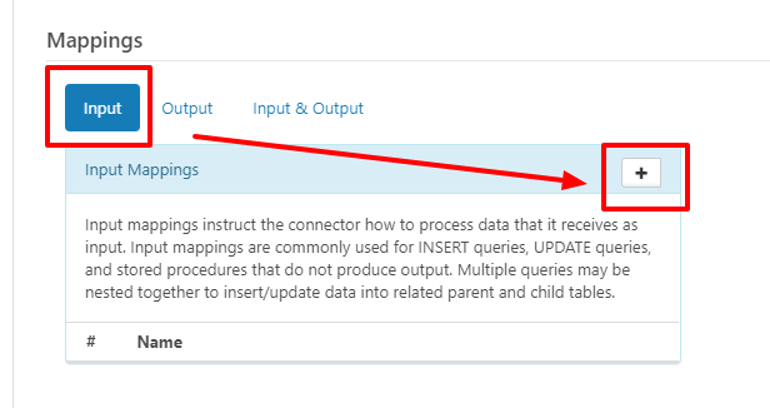Screen dimensions: 770x408
Task: Click the Name column header
Action: (160, 342)
